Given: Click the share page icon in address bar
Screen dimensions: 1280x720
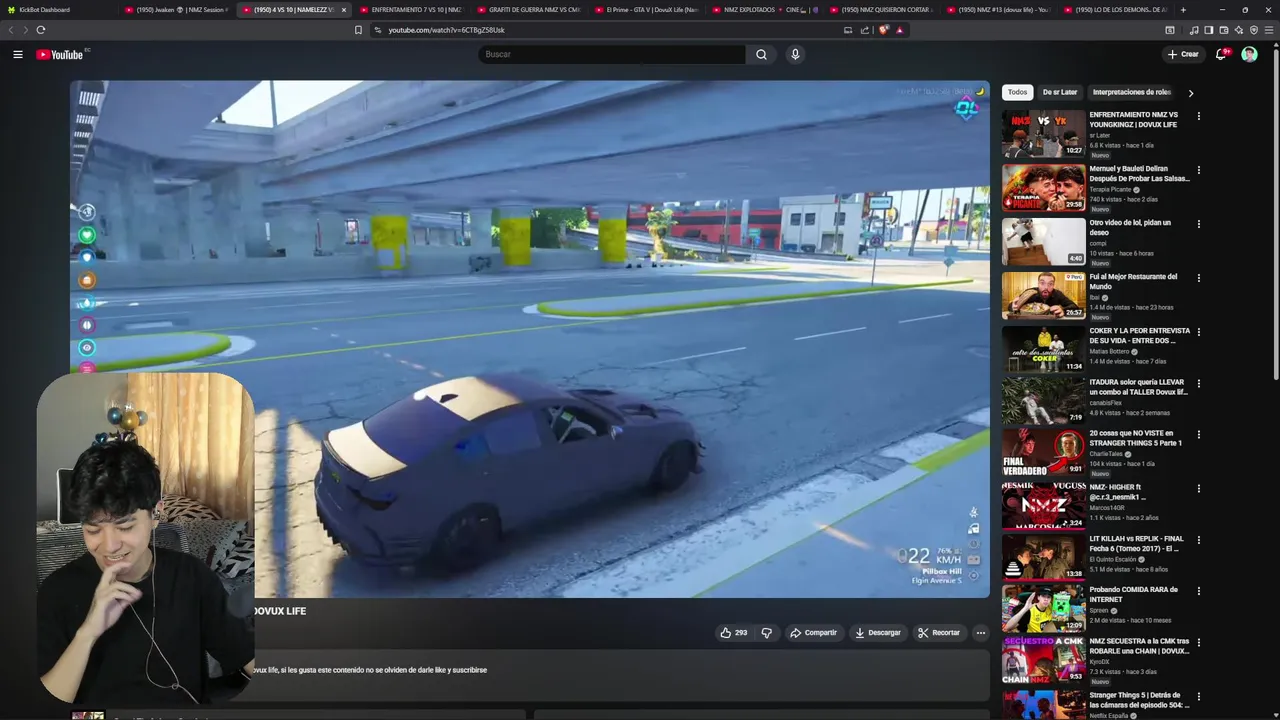Looking at the screenshot, I should [865, 30].
